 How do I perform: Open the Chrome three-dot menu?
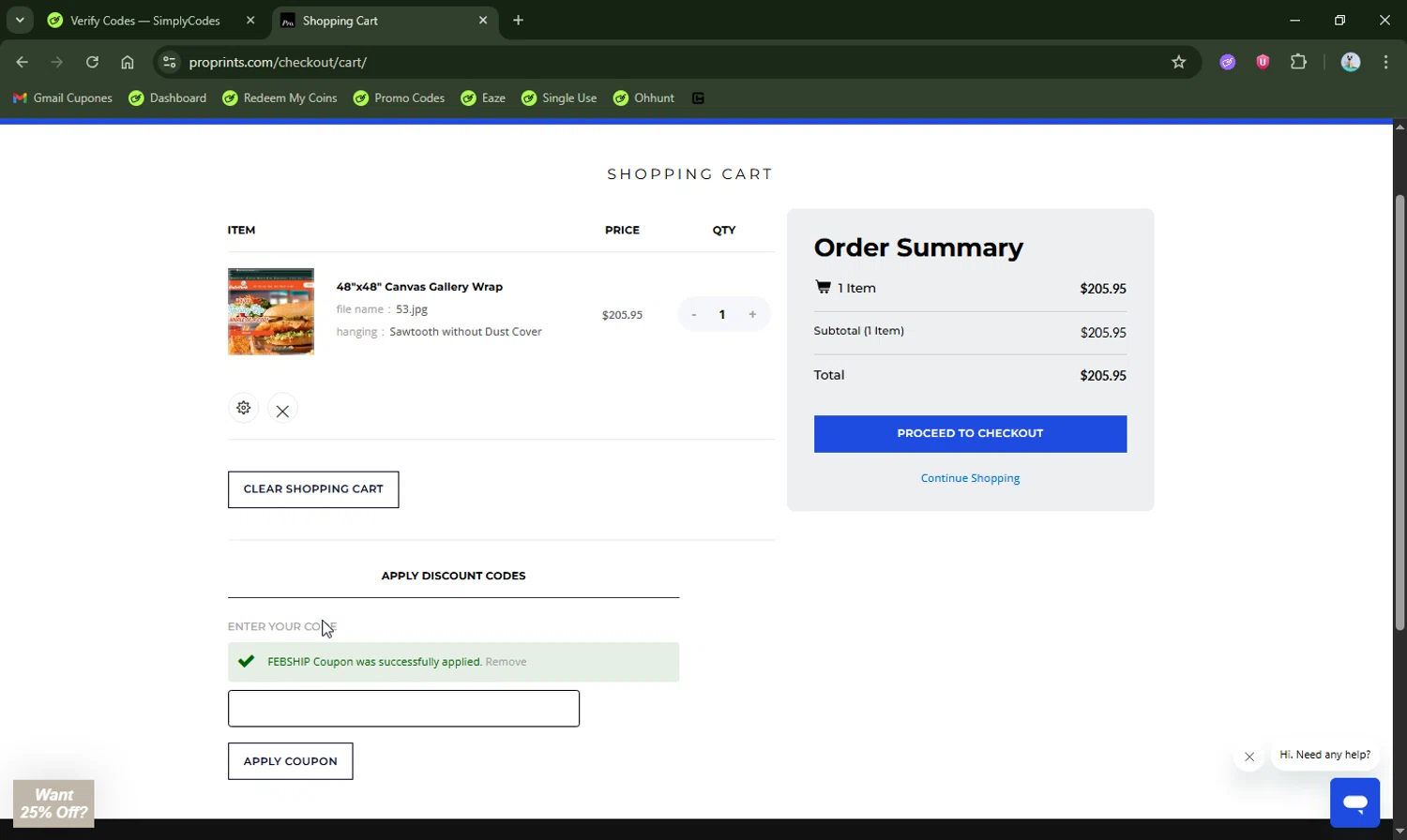1385,62
